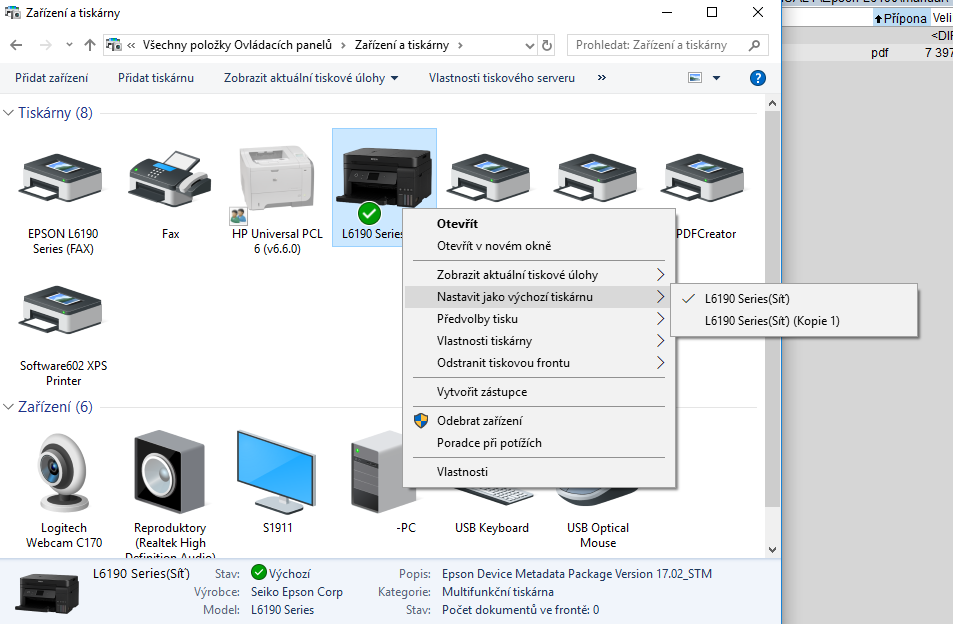
Task: Choose Odebrat zařízení from context menu
Action: pos(479,421)
